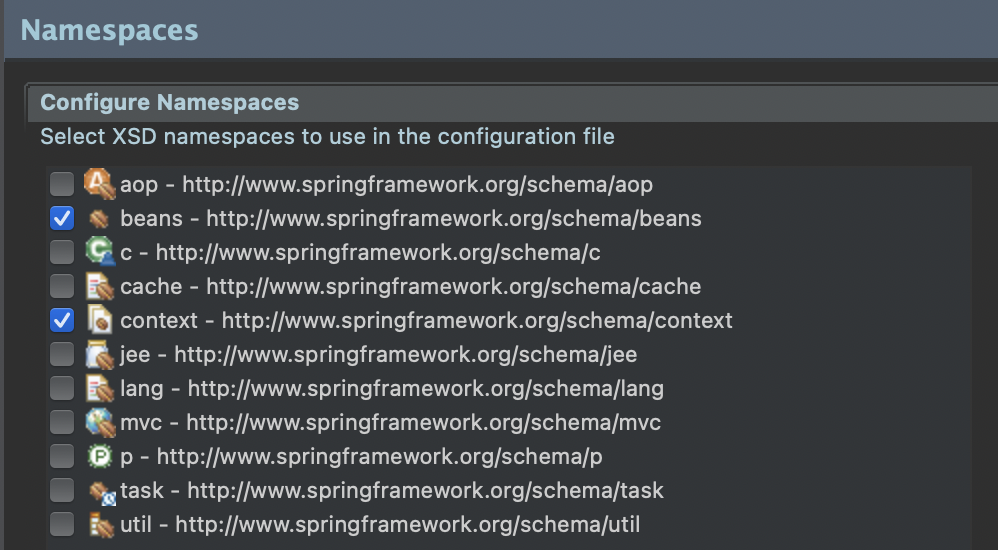The height and width of the screenshot is (550, 998).
Task: Tick the lang namespace checkbox
Action: pos(62,388)
